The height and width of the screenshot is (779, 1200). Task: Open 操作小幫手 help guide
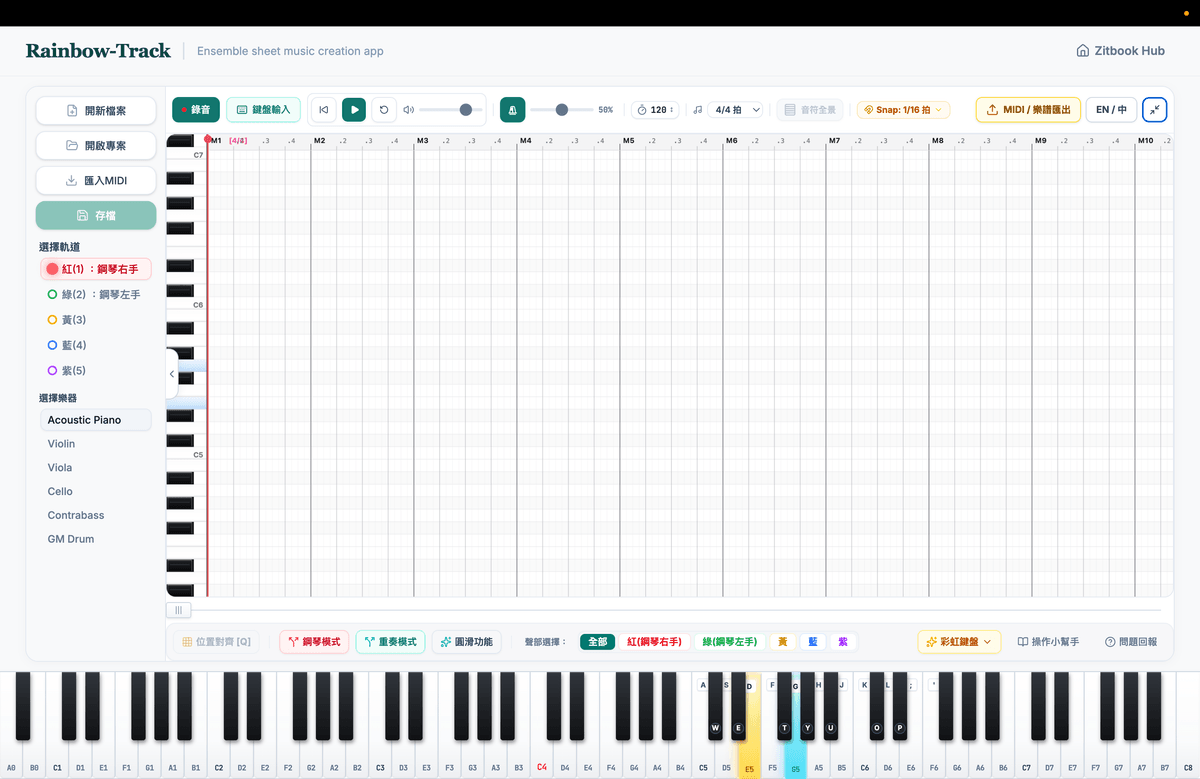(1048, 642)
